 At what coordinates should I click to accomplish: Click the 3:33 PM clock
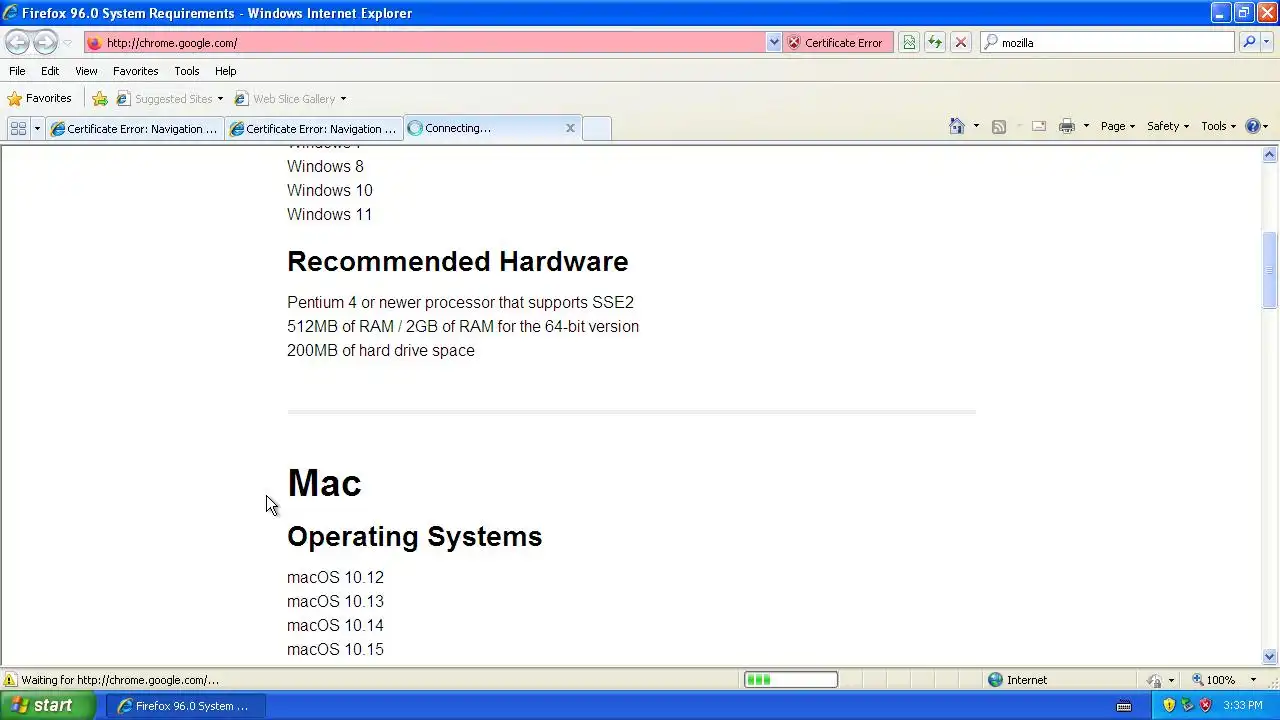tap(1243, 706)
